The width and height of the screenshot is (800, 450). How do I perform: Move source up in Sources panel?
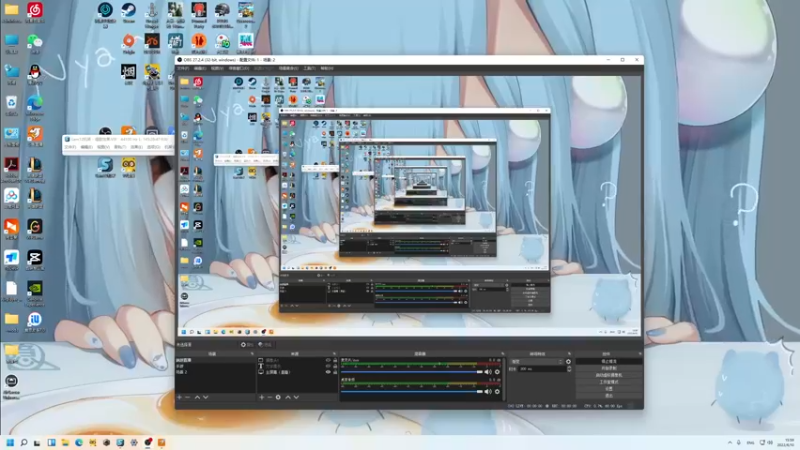288,397
